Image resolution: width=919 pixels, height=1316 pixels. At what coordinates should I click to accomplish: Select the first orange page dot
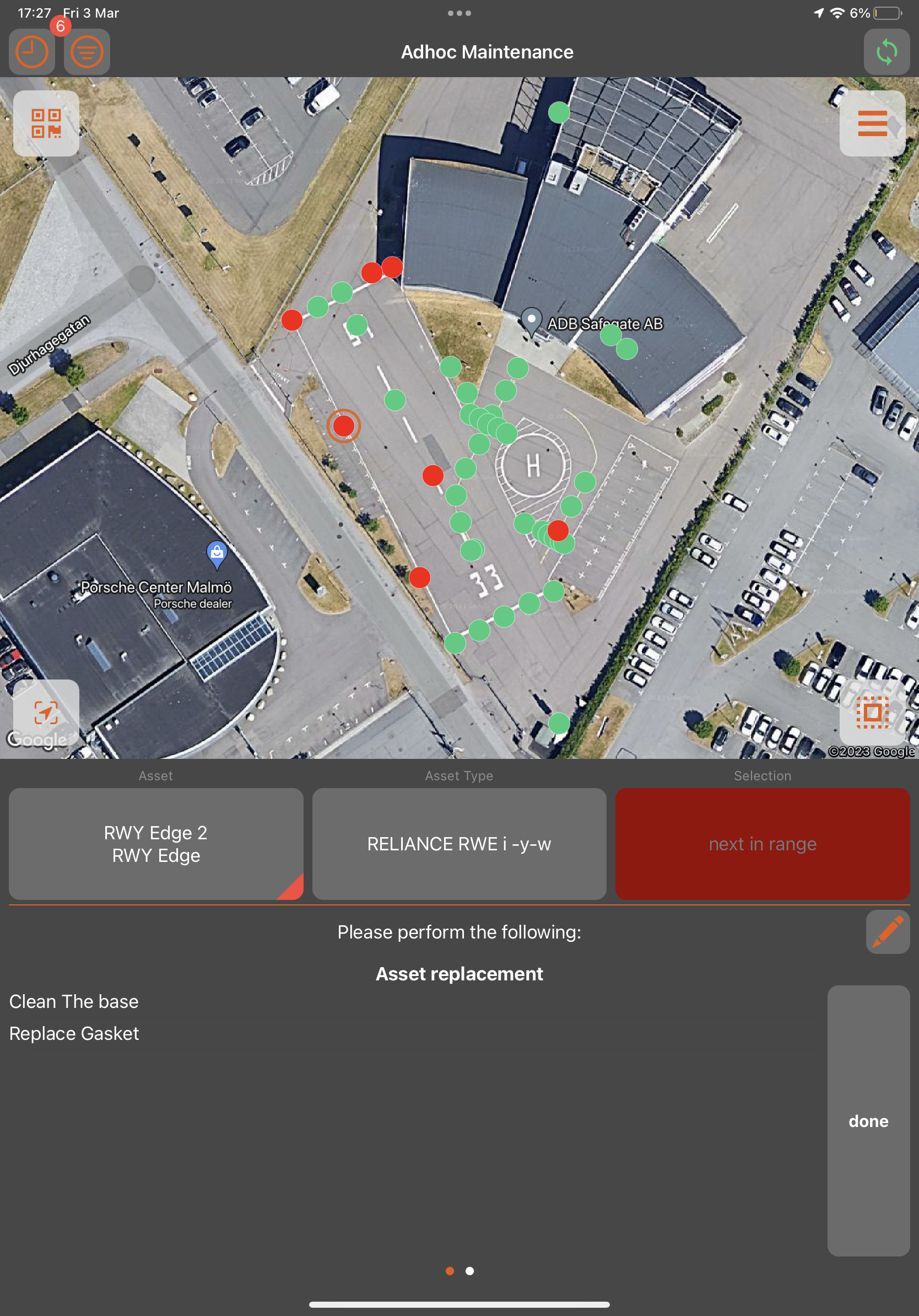tap(450, 1271)
